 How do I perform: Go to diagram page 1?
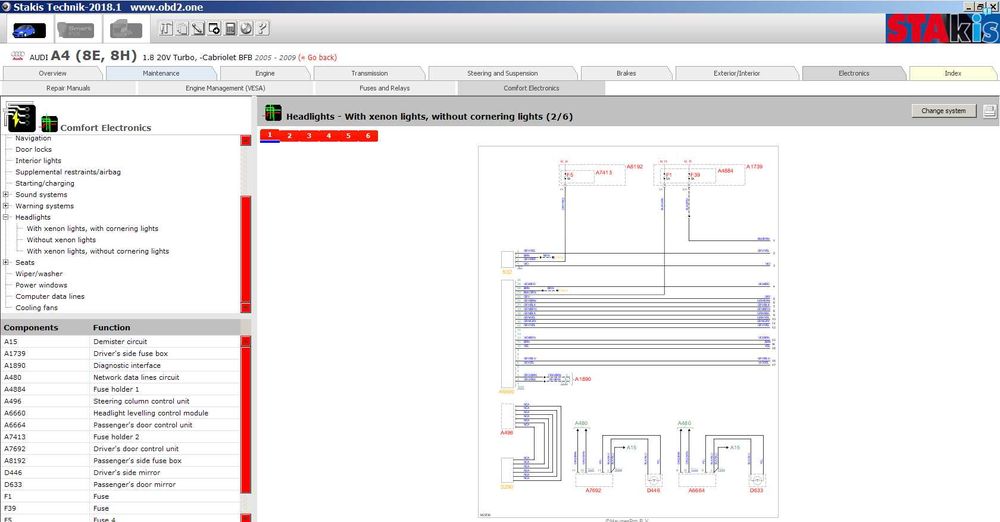point(270,135)
